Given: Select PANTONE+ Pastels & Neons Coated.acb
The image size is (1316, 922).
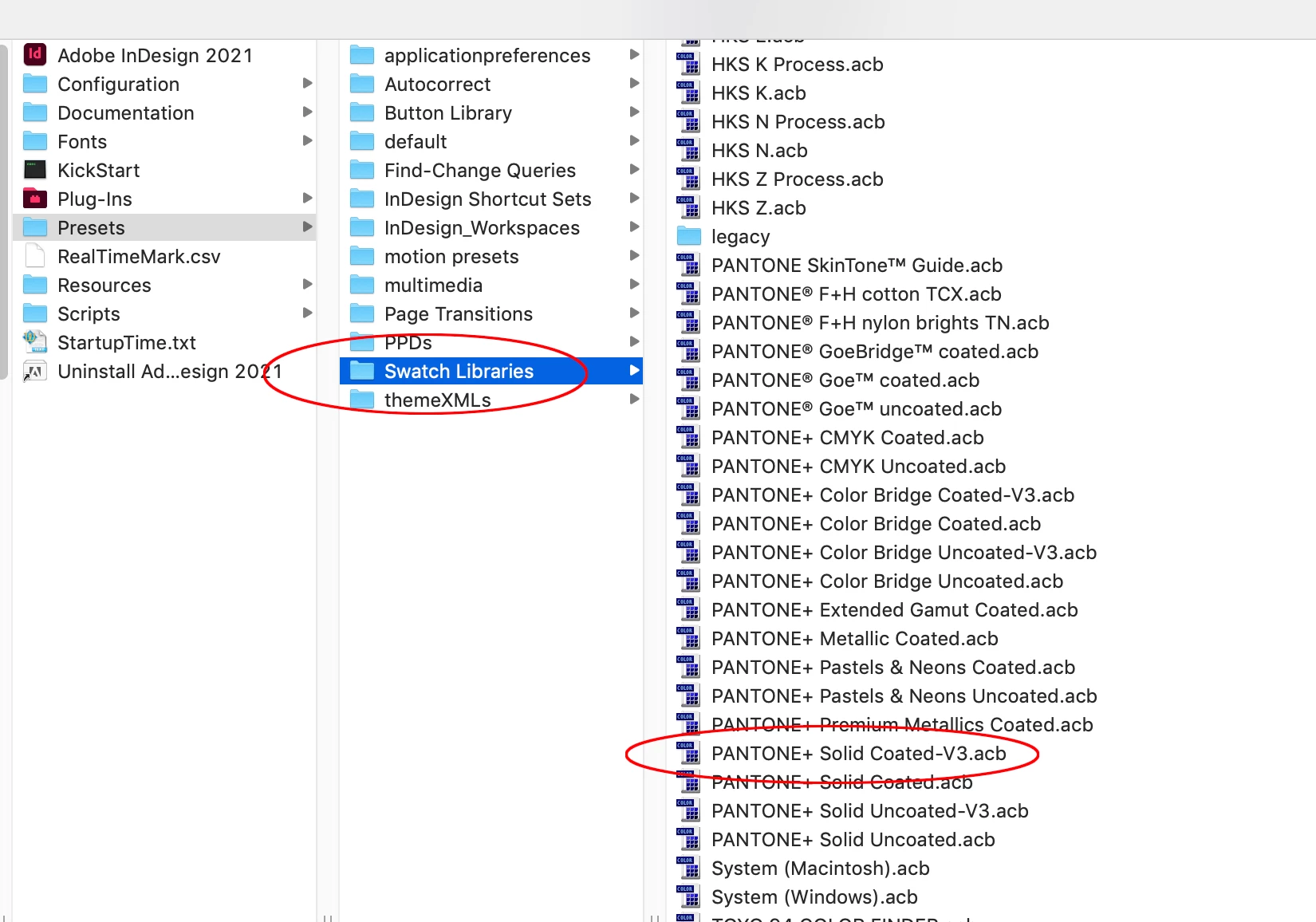Looking at the screenshot, I should (892, 668).
